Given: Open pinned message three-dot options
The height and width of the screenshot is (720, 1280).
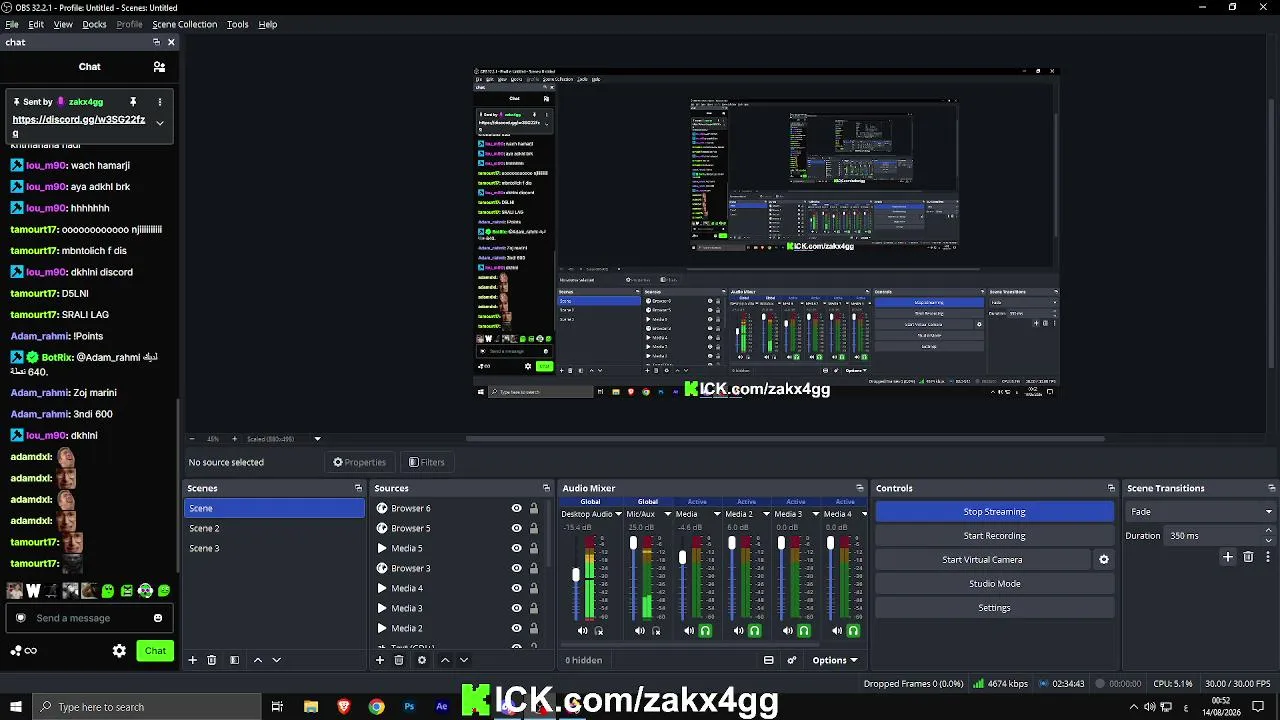Looking at the screenshot, I should [x=159, y=102].
